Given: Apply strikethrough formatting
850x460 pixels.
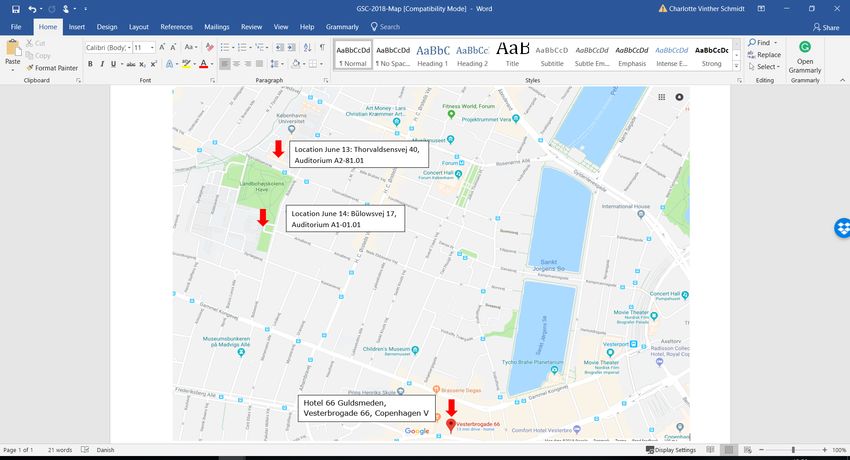Looking at the screenshot, I should [x=131, y=64].
